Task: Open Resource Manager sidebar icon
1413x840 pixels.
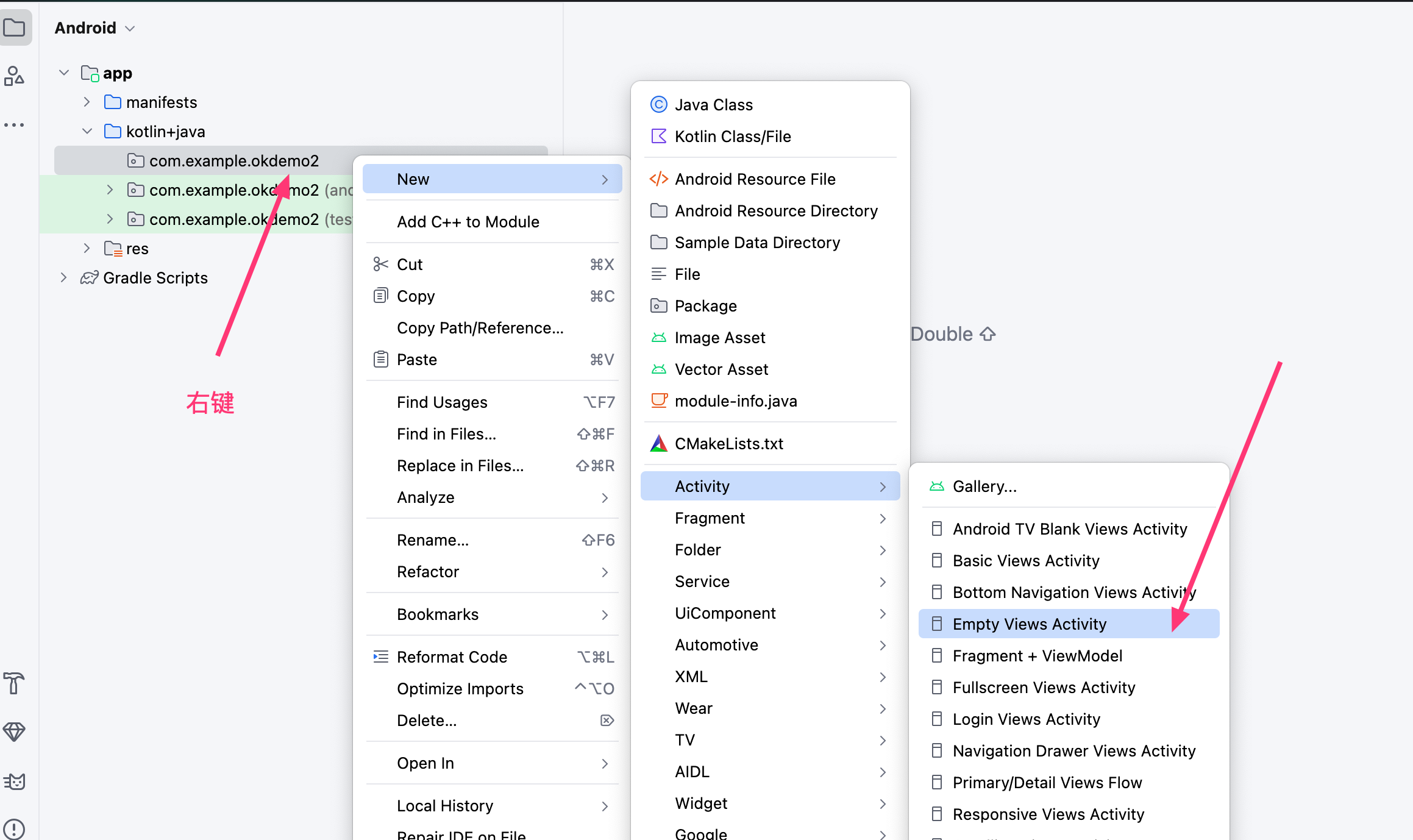Action: click(x=15, y=76)
